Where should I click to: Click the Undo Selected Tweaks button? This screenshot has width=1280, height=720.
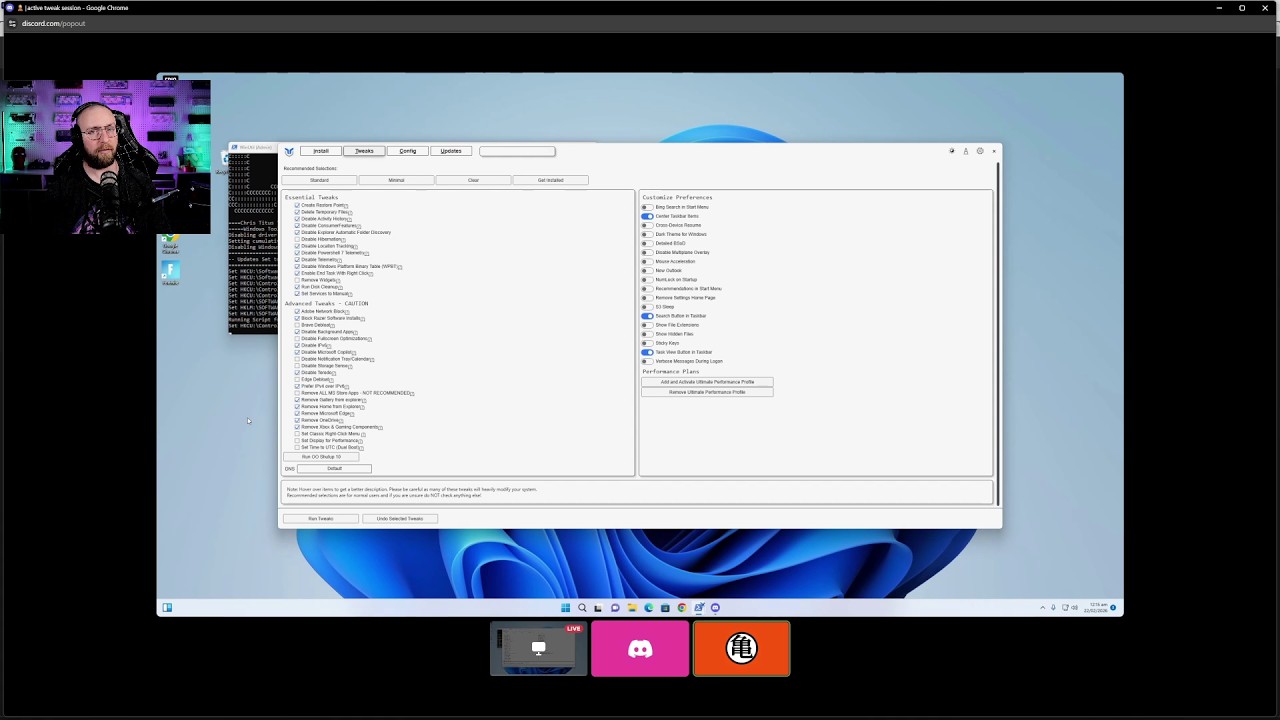[x=400, y=519]
